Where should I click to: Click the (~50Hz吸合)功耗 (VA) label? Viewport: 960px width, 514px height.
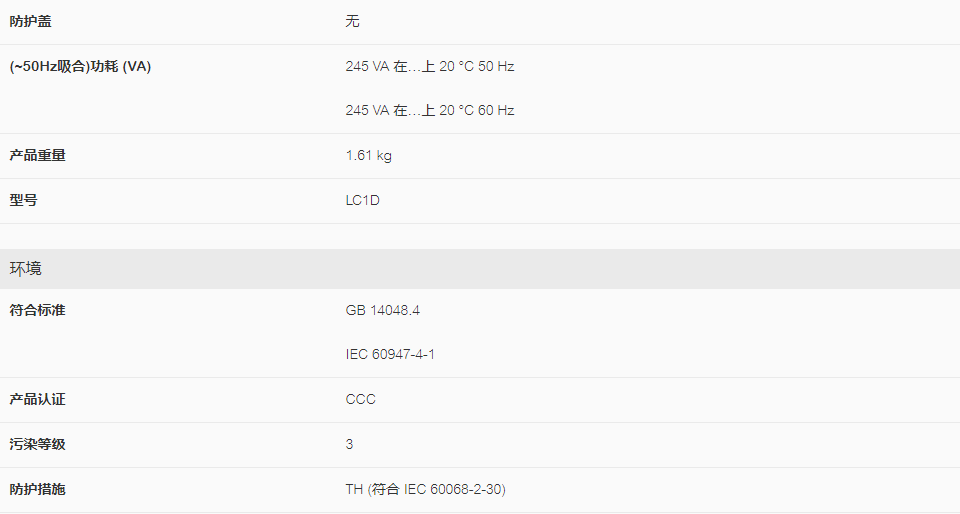[x=80, y=66]
